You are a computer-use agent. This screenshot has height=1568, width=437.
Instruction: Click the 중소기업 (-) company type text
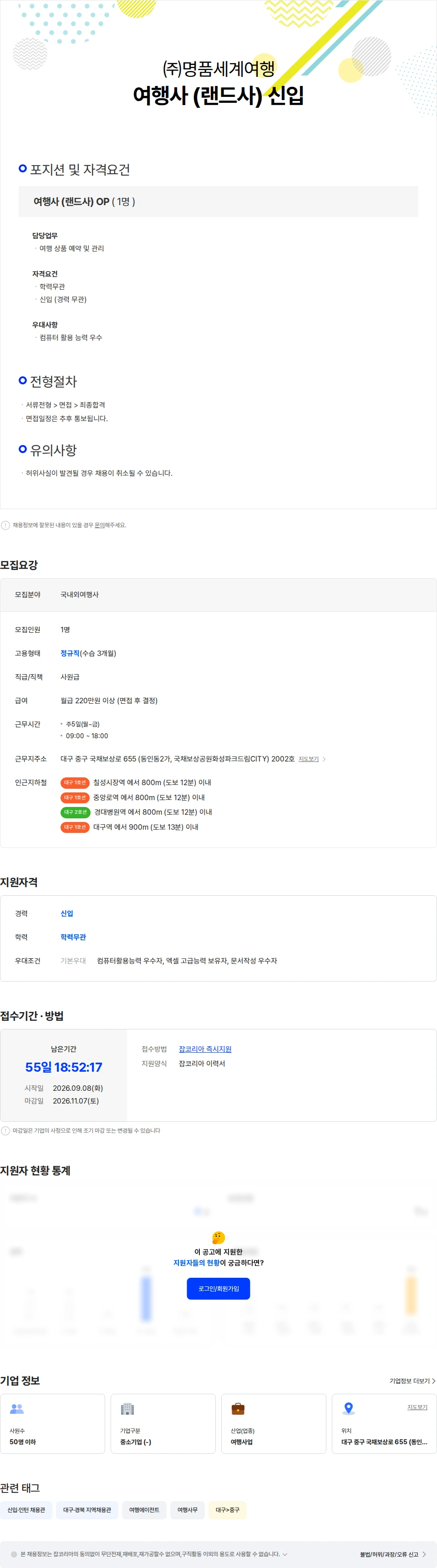(x=135, y=1442)
